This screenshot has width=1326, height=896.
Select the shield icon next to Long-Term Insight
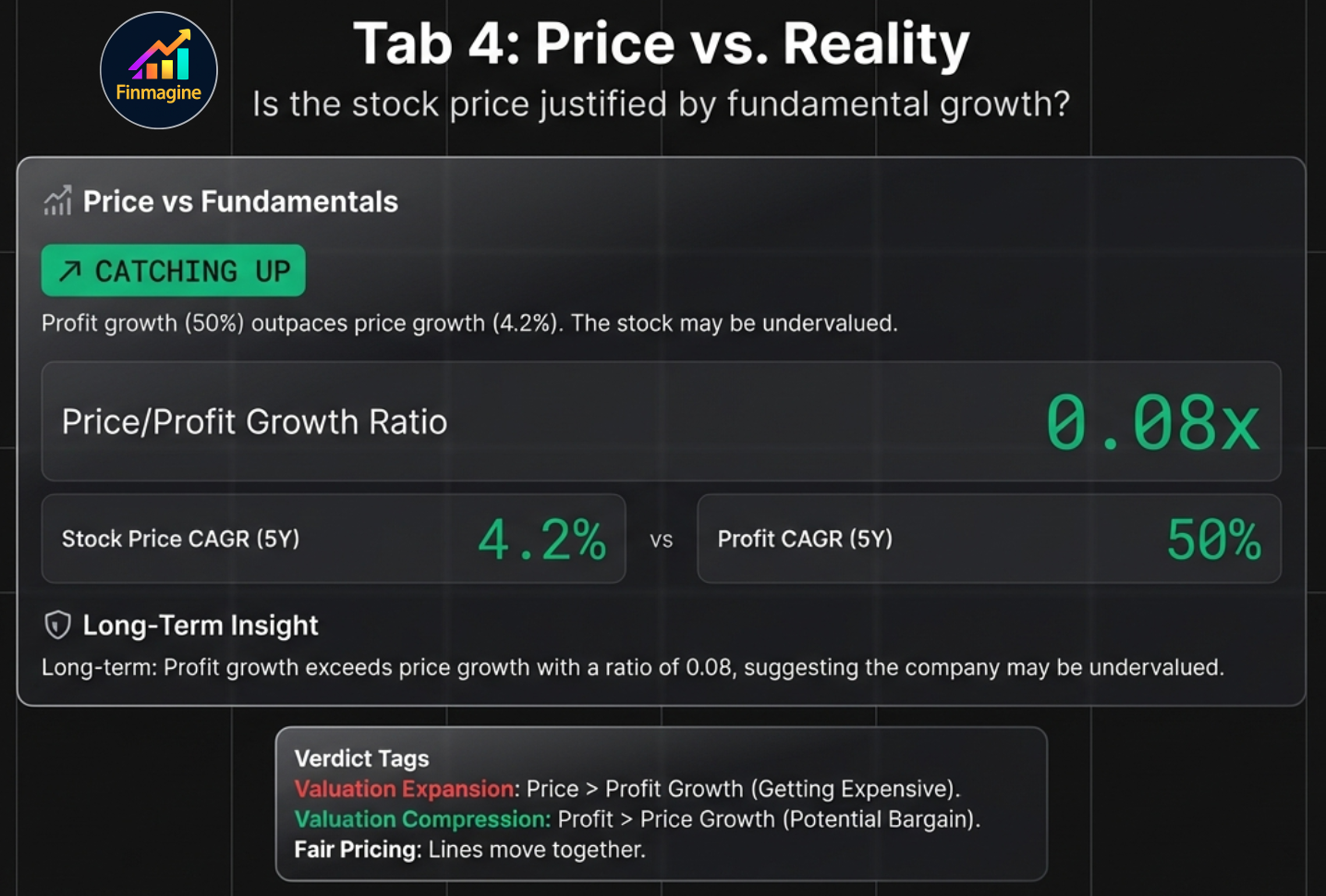pyautogui.click(x=56, y=624)
